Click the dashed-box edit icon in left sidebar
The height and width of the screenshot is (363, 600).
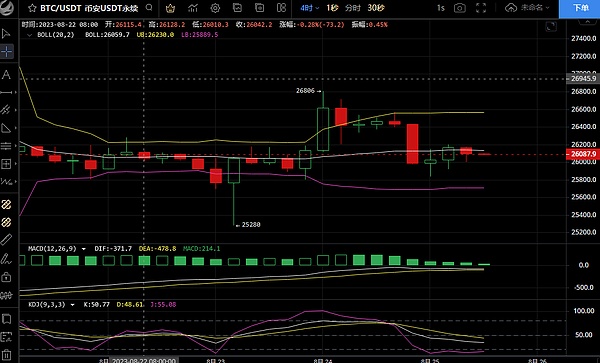coord(6,337)
